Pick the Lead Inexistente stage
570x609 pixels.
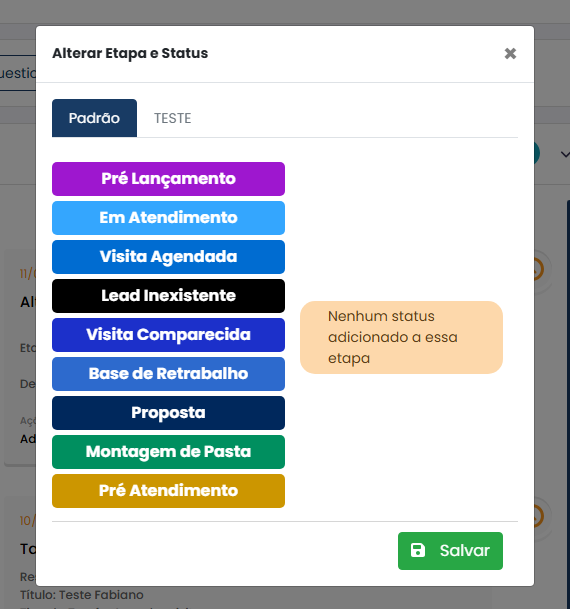tap(169, 296)
